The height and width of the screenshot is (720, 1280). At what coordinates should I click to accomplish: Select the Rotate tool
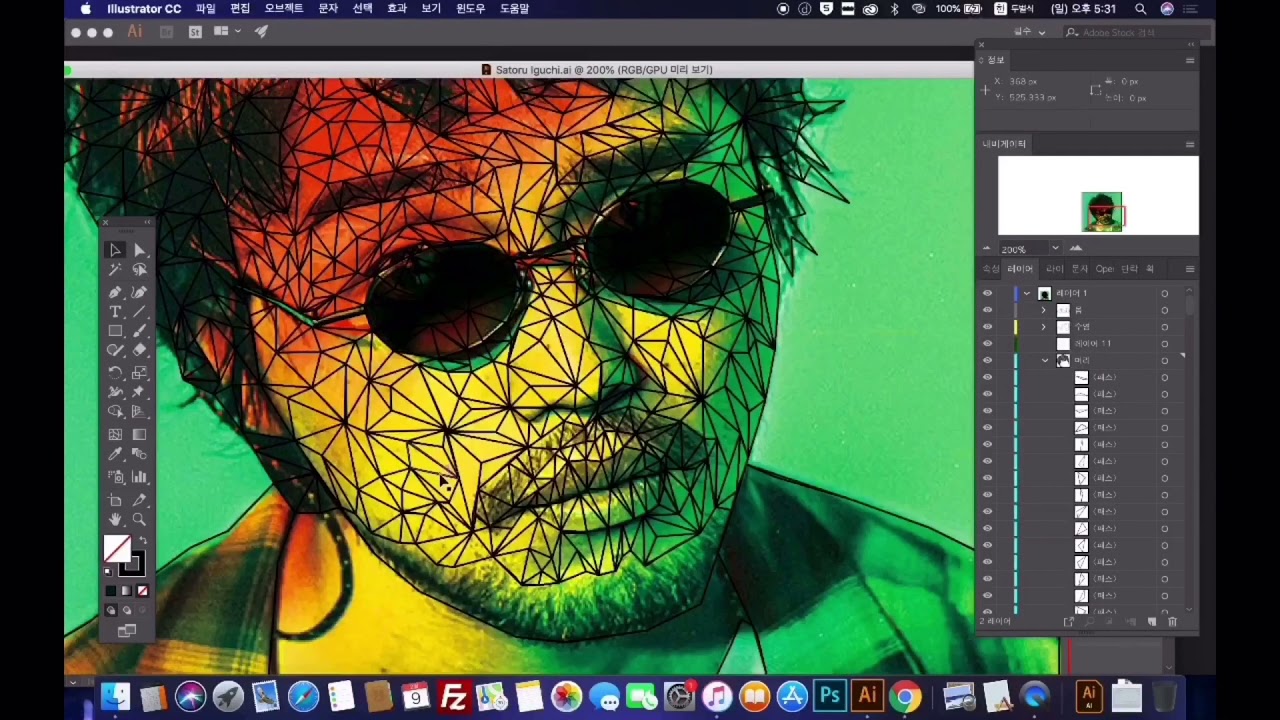[116, 372]
